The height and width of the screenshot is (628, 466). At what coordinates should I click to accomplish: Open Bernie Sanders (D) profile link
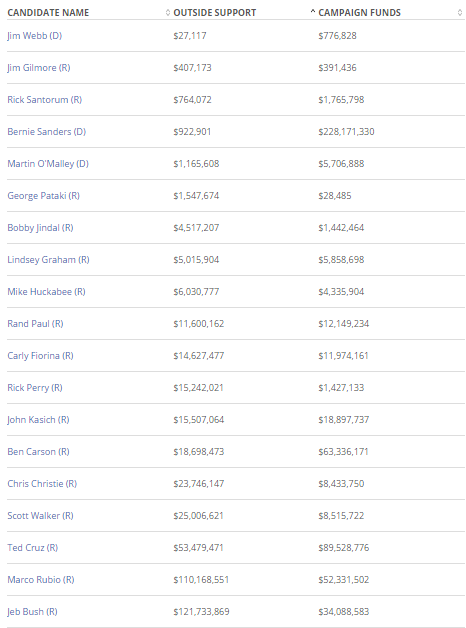click(x=46, y=132)
